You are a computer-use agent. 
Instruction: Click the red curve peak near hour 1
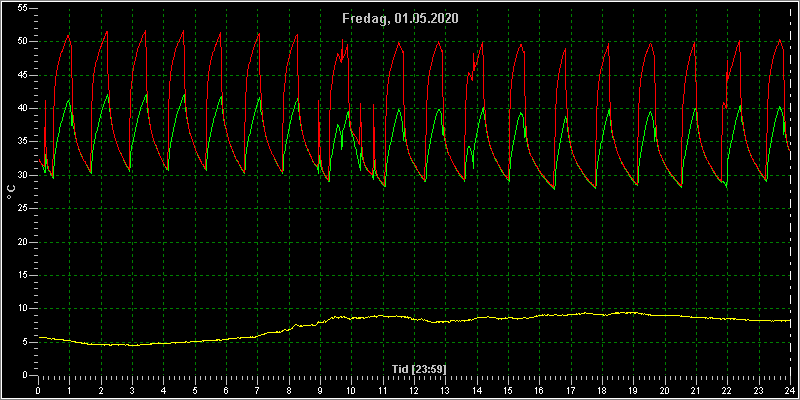[68, 35]
